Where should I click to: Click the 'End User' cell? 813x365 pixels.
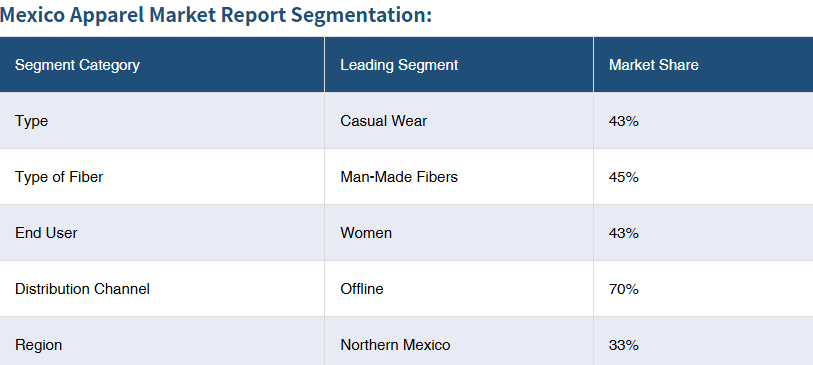(x=162, y=233)
